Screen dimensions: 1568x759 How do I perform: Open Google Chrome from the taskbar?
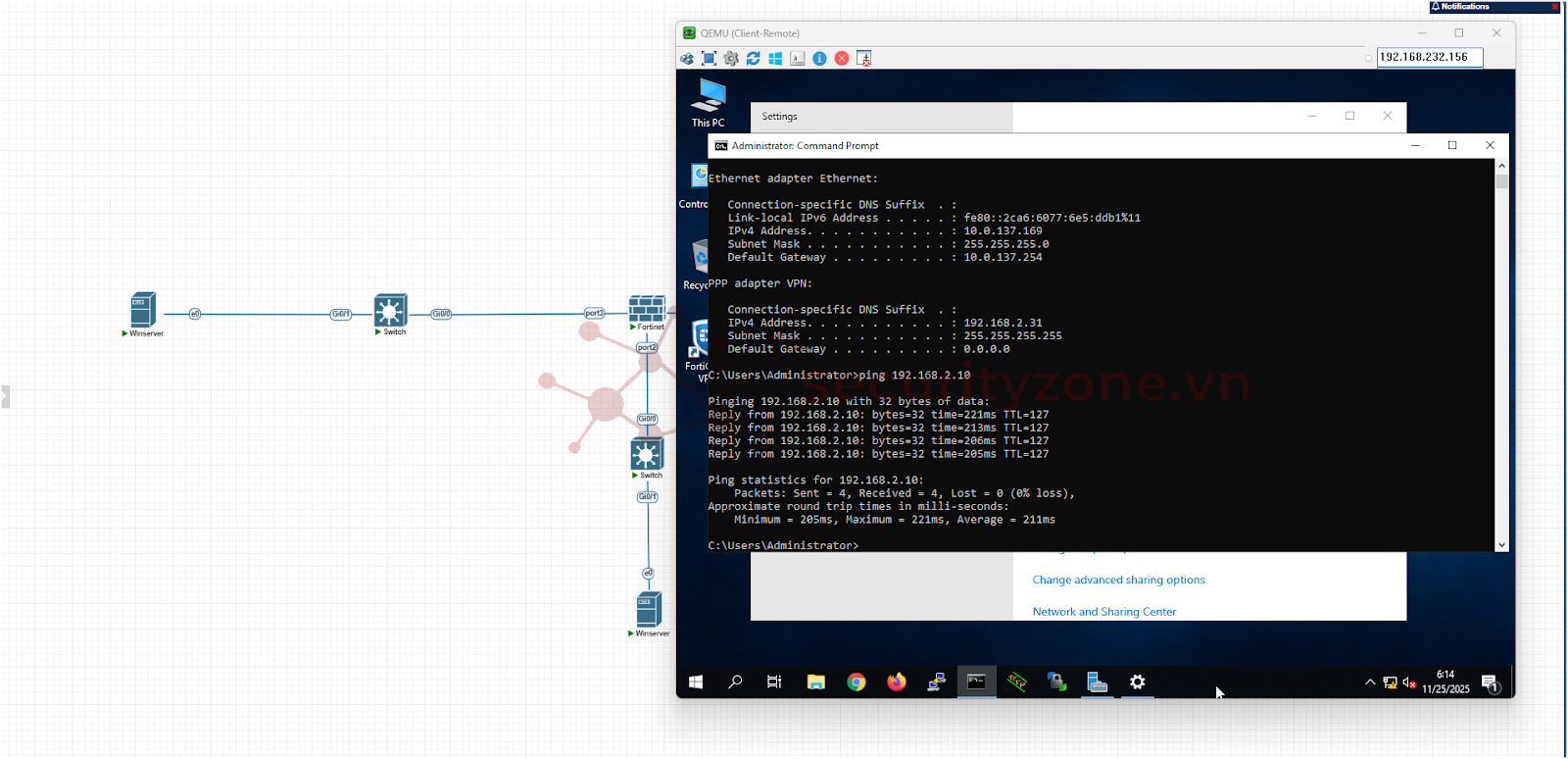pyautogui.click(x=857, y=683)
